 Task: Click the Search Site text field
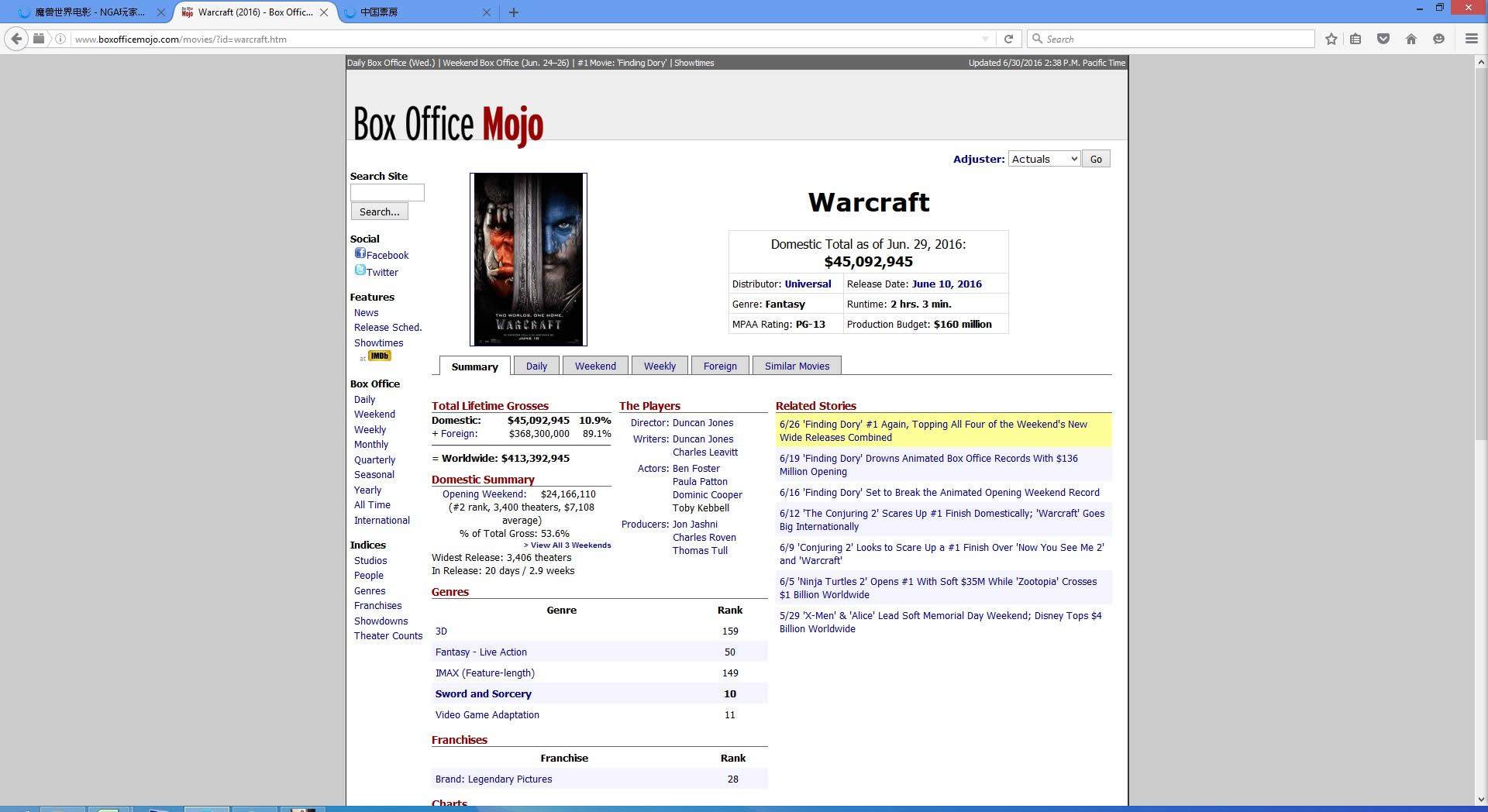pyautogui.click(x=387, y=192)
